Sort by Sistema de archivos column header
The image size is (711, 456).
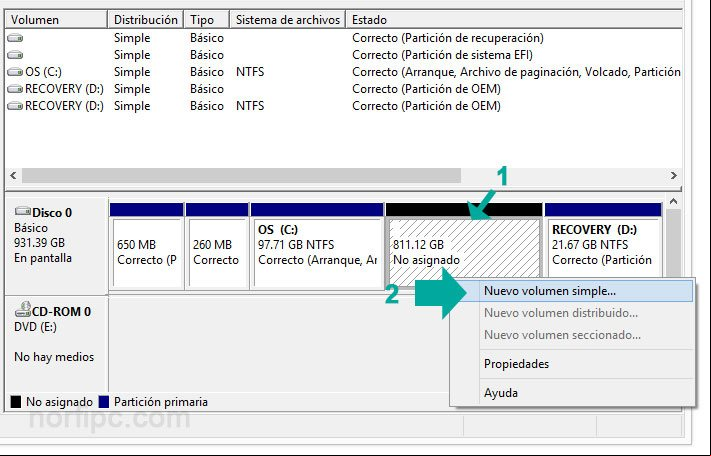coord(288,20)
